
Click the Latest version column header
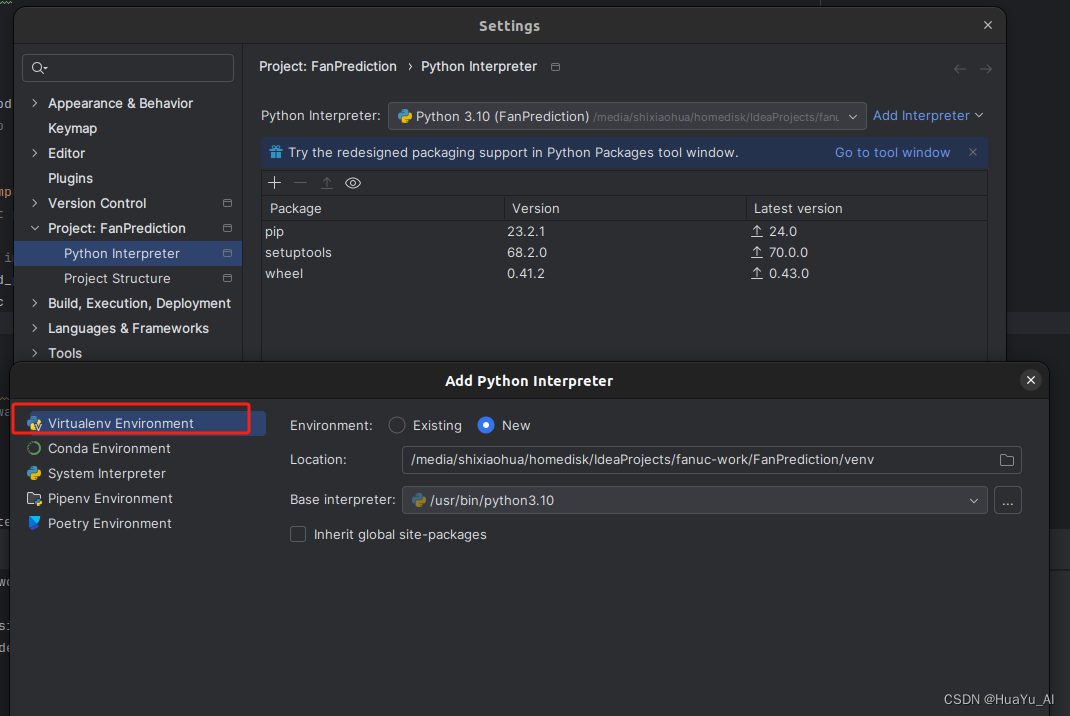(x=867, y=208)
